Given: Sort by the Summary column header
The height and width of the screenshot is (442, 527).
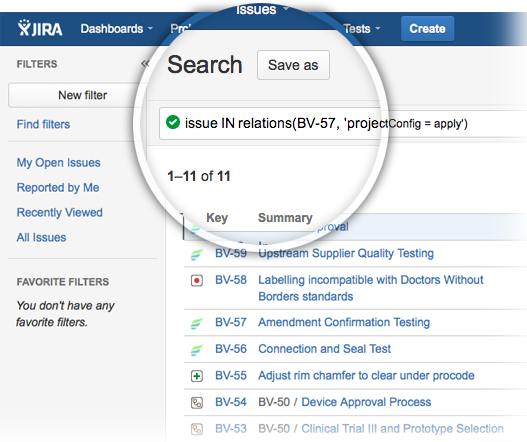Looking at the screenshot, I should click(x=285, y=218).
